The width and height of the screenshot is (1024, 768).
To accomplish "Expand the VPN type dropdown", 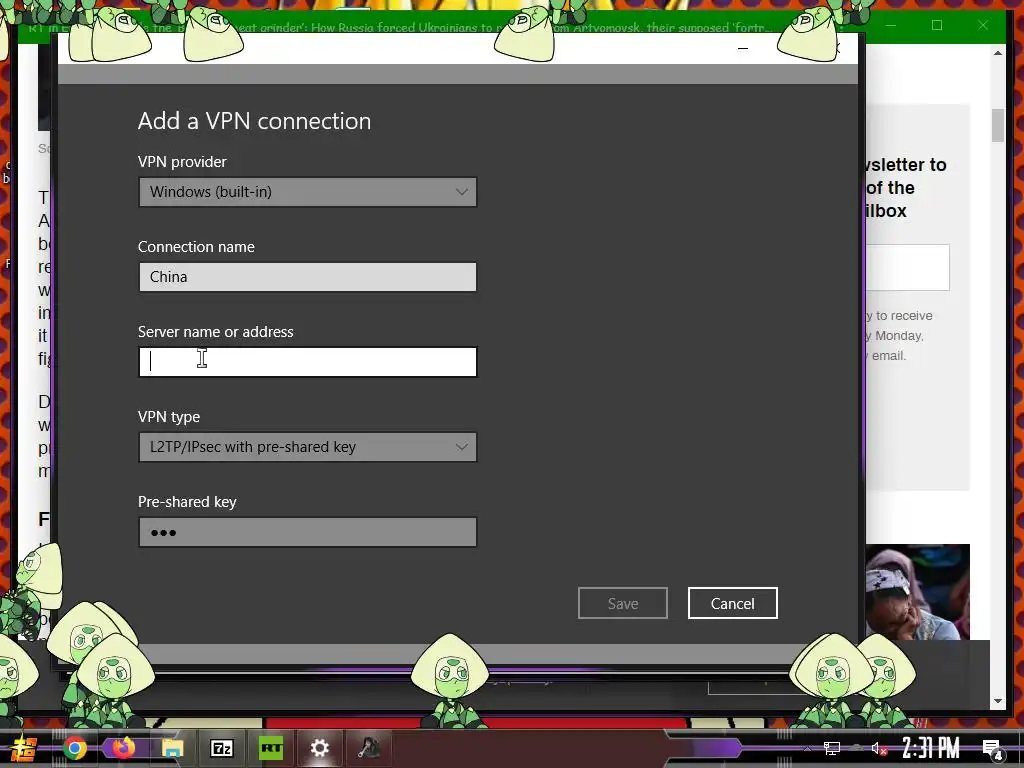I will (x=308, y=447).
